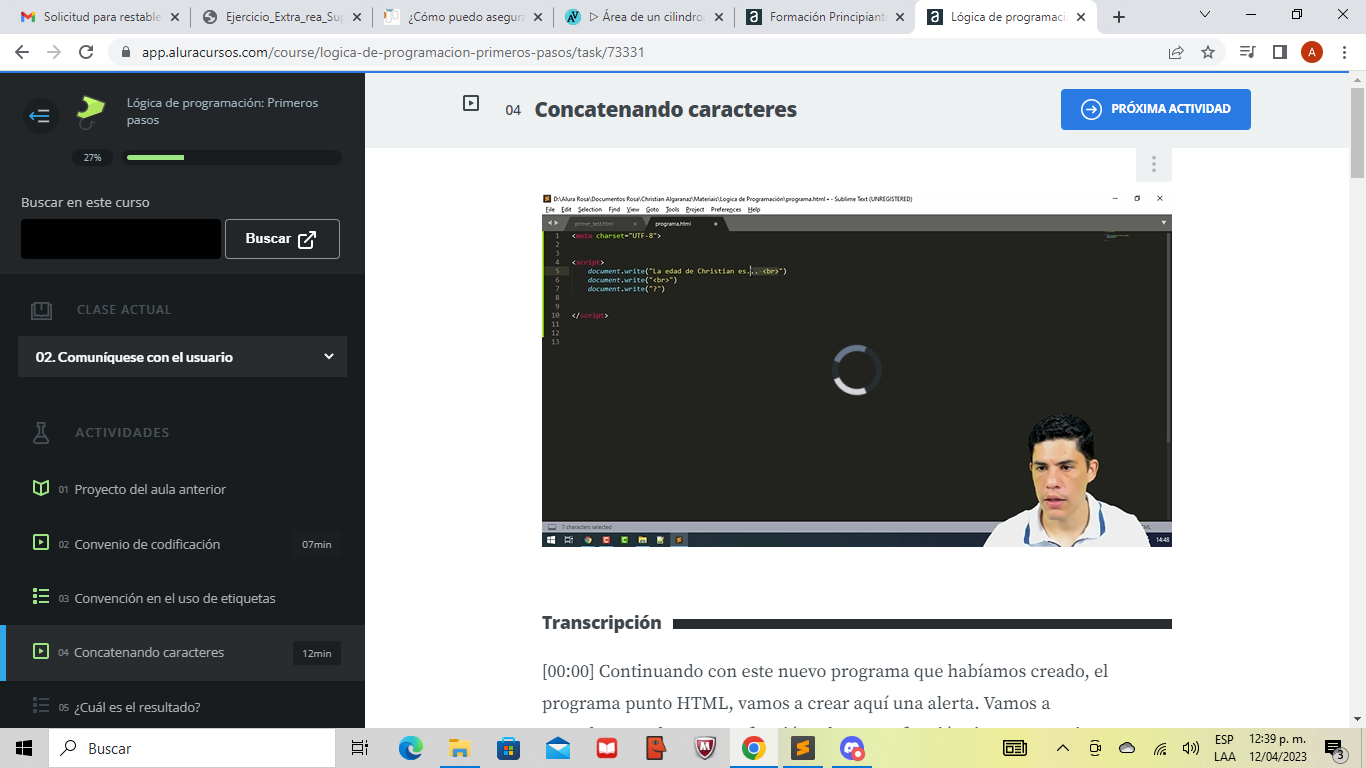View site information lock icon
Screen dimensions: 1366x768
[x=125, y=52]
